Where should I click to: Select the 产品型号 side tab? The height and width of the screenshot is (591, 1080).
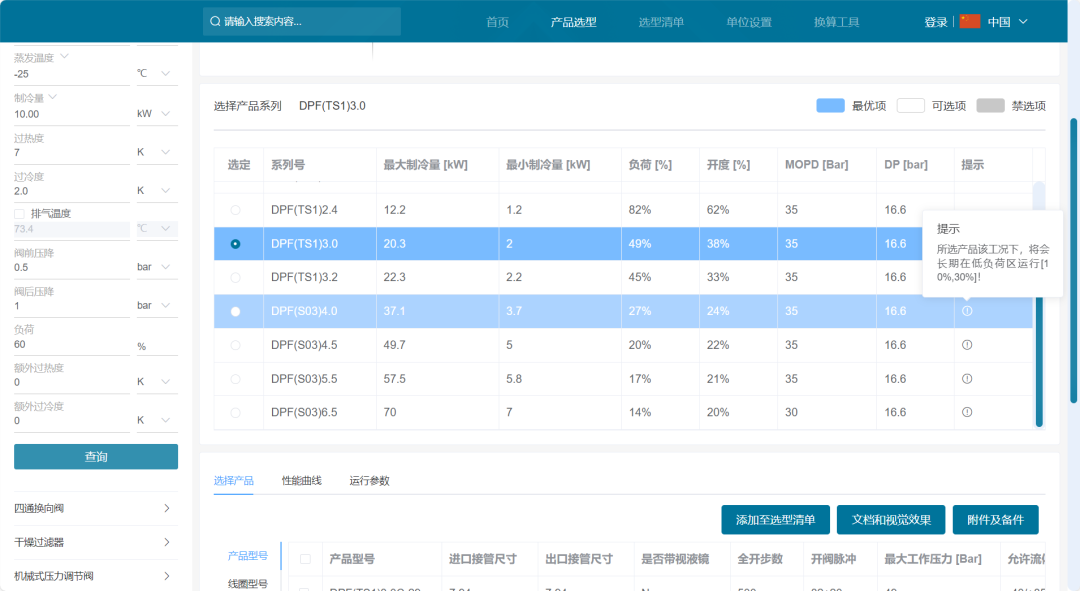[248, 556]
